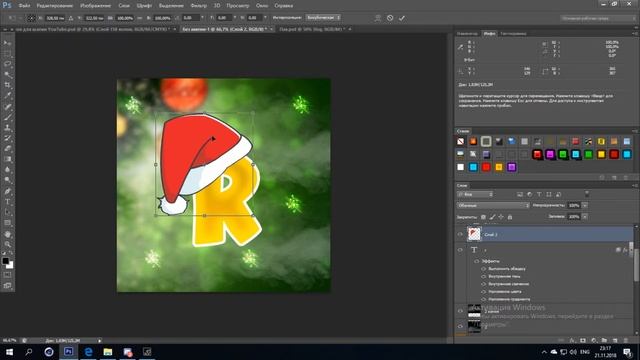
Task: Create a new group folder icon
Action: 604,340
